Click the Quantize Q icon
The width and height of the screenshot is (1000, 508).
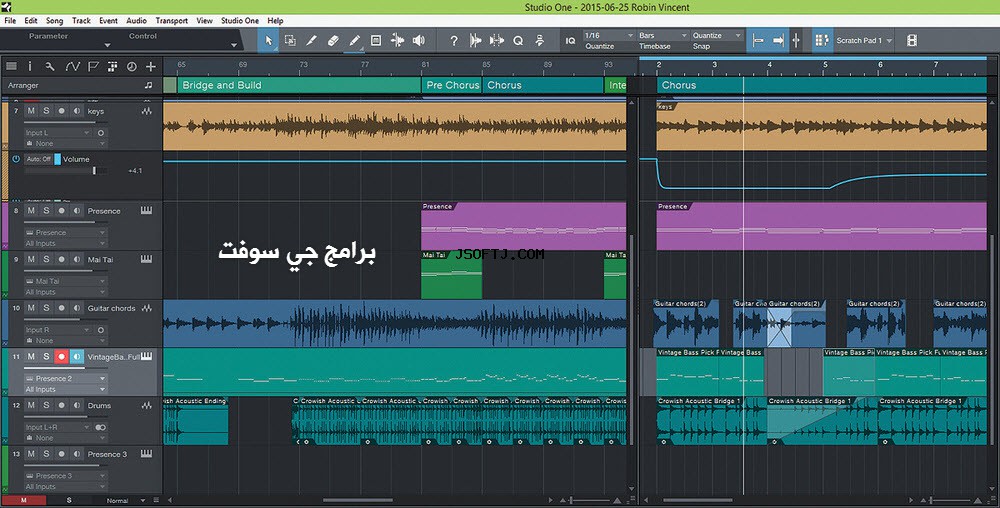518,40
